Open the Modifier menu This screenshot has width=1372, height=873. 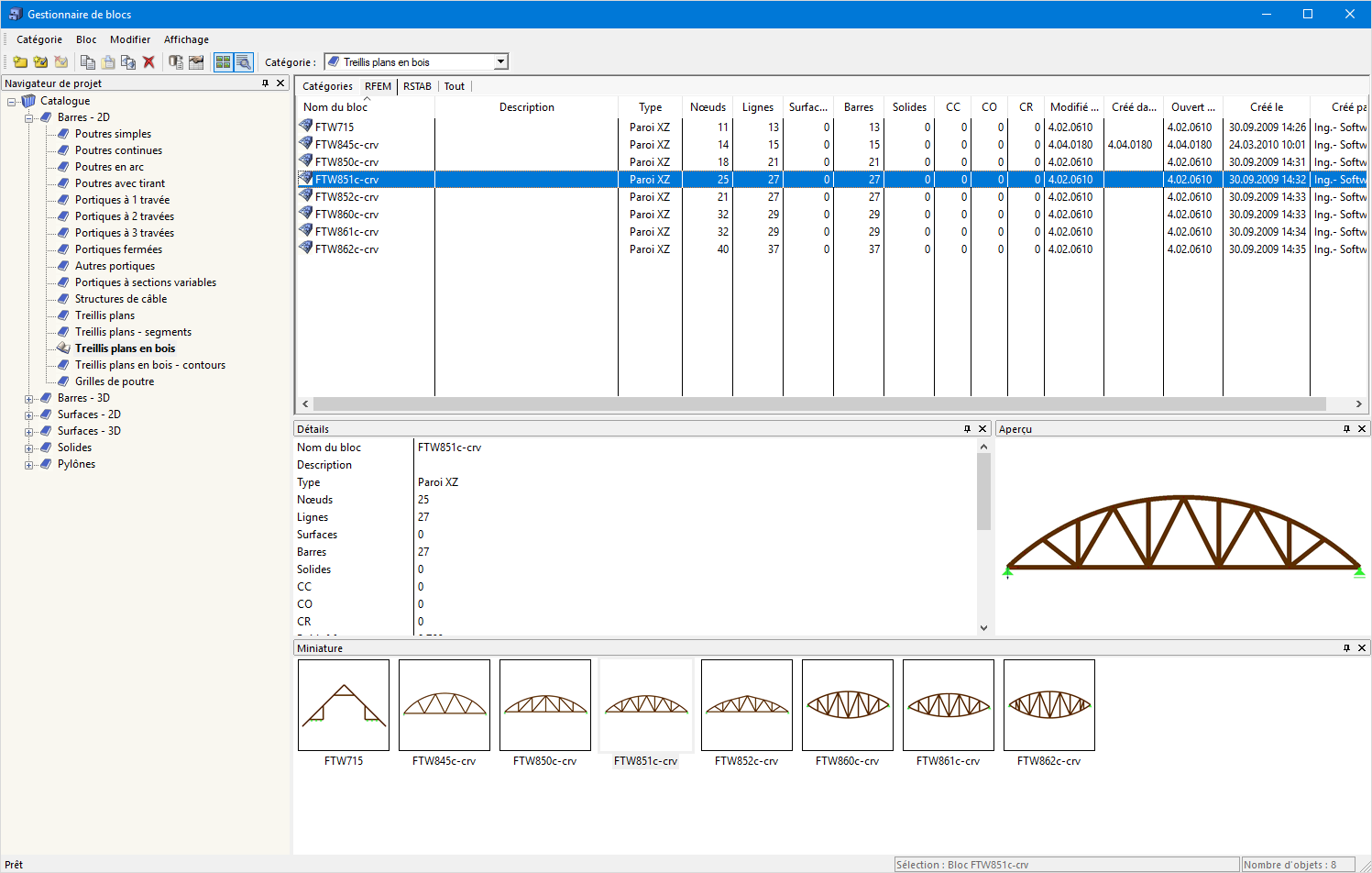[x=129, y=39]
